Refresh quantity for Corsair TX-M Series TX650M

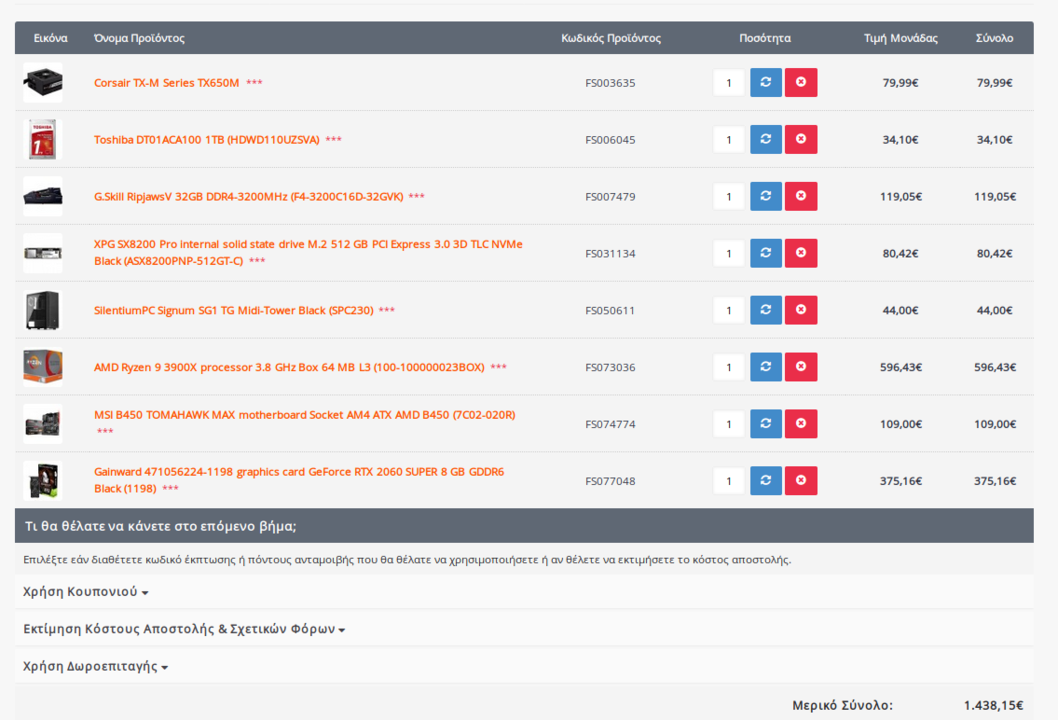coord(766,82)
